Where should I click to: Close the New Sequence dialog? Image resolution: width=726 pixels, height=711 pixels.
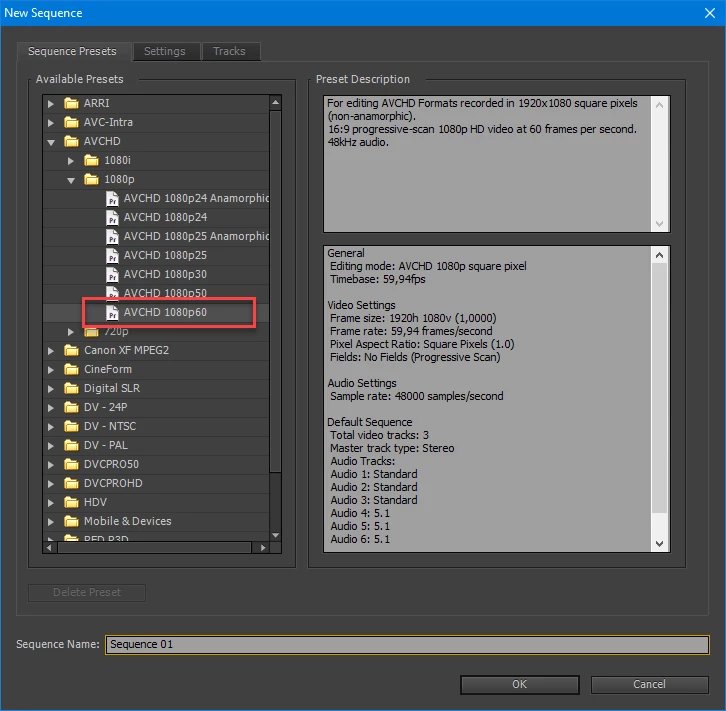pos(710,13)
